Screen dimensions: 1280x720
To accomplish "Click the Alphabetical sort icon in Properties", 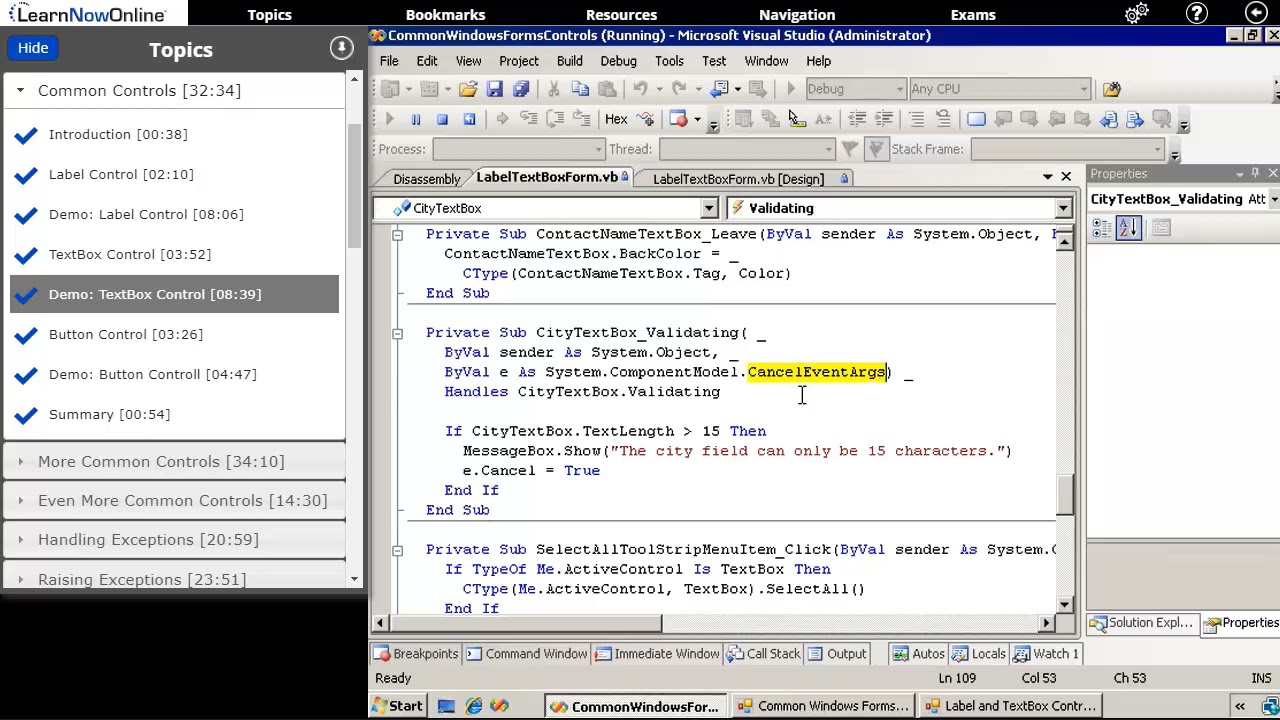I will pyautogui.click(x=1129, y=228).
